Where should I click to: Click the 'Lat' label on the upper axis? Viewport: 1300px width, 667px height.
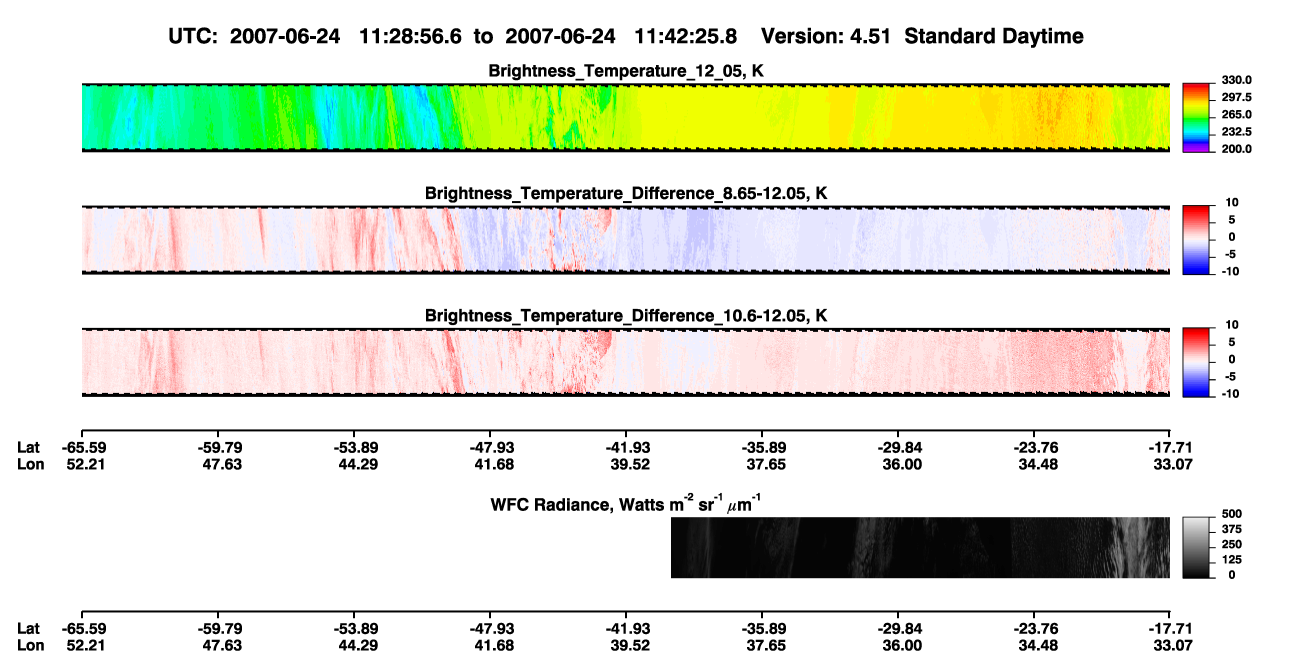[29, 447]
